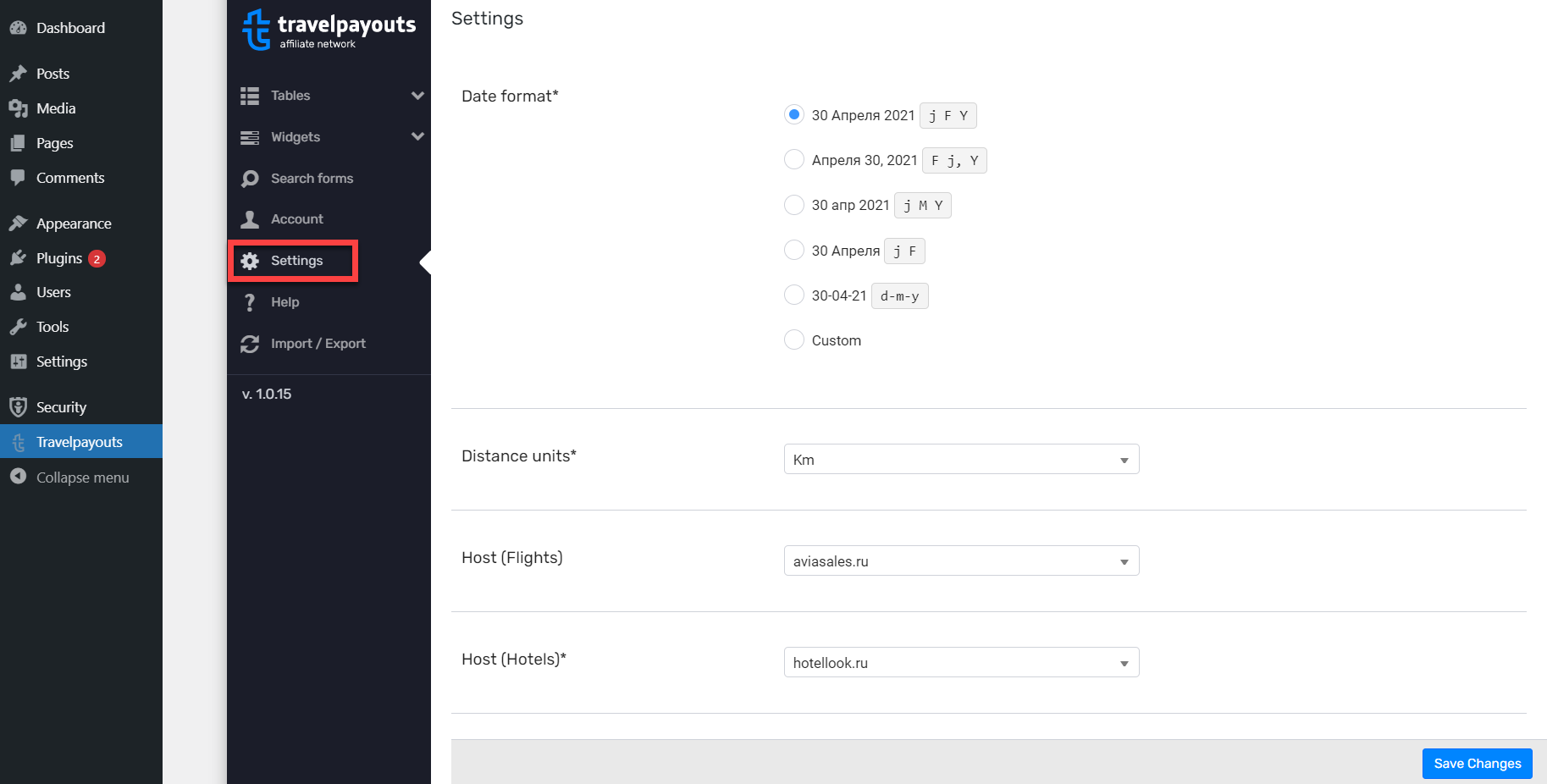Click the Tables grid icon

coord(250,96)
